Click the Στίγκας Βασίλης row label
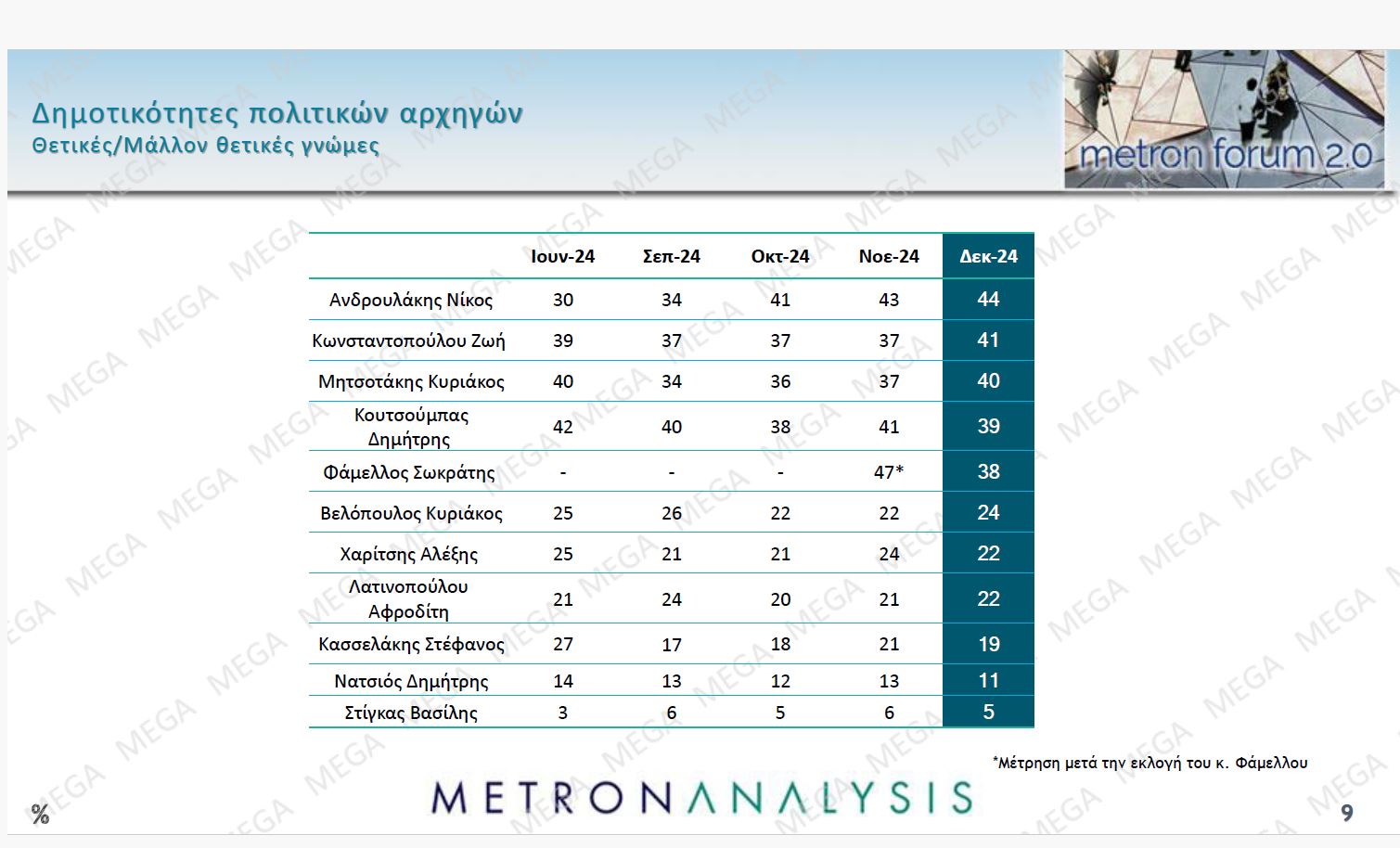 [x=410, y=713]
